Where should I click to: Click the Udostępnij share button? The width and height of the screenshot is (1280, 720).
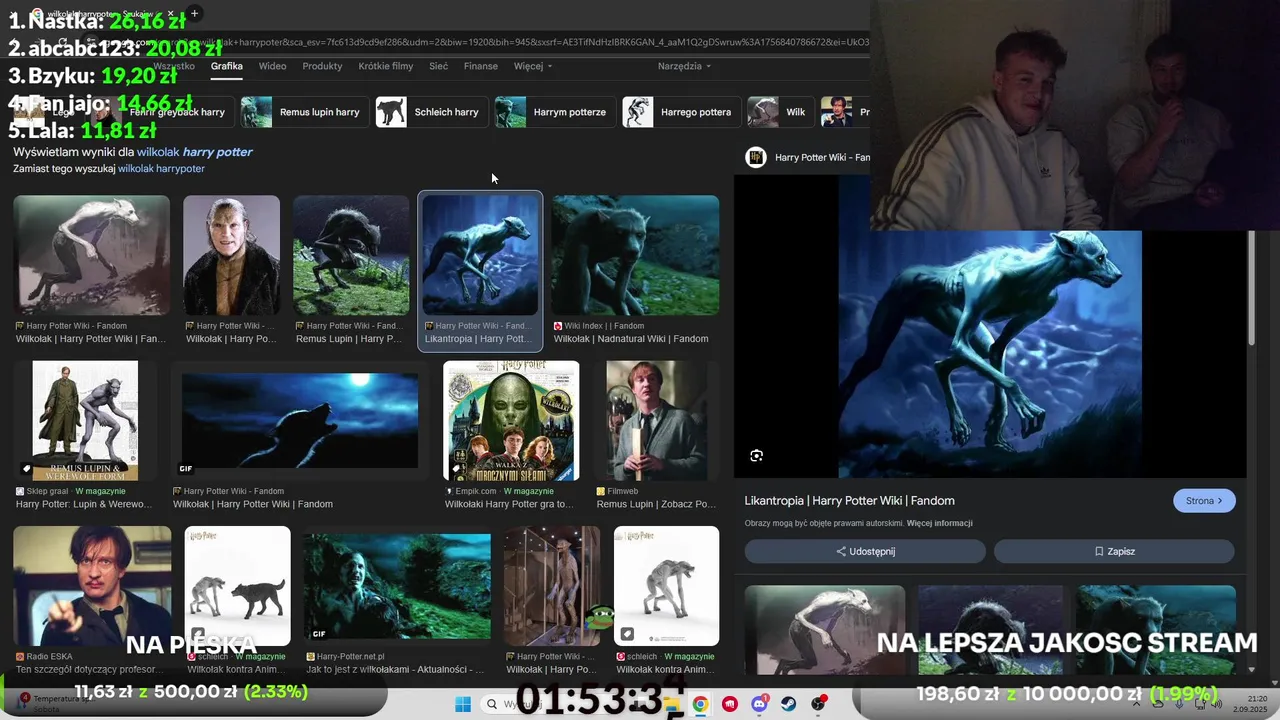point(865,551)
